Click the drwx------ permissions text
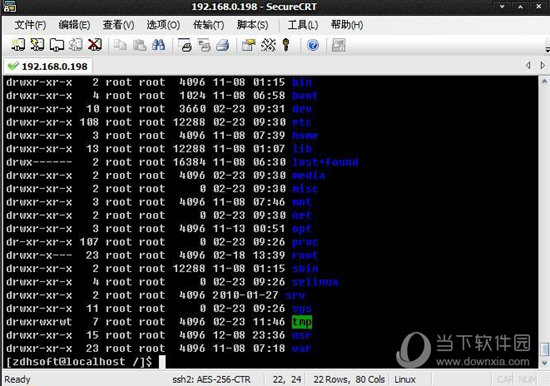Viewport: 550px width, 386px height. (x=39, y=162)
